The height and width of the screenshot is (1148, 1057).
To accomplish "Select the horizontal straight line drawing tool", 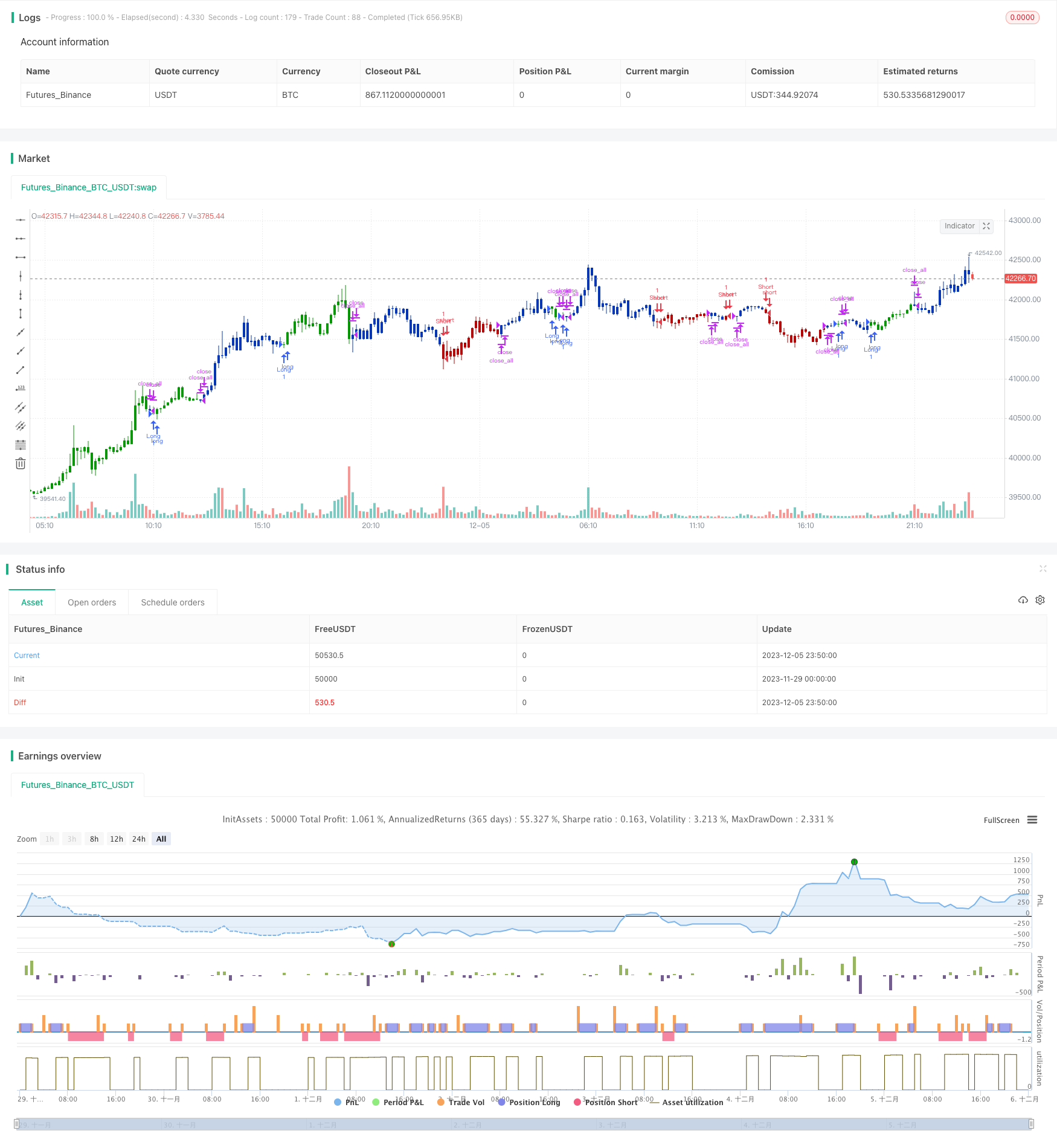I will [21, 220].
